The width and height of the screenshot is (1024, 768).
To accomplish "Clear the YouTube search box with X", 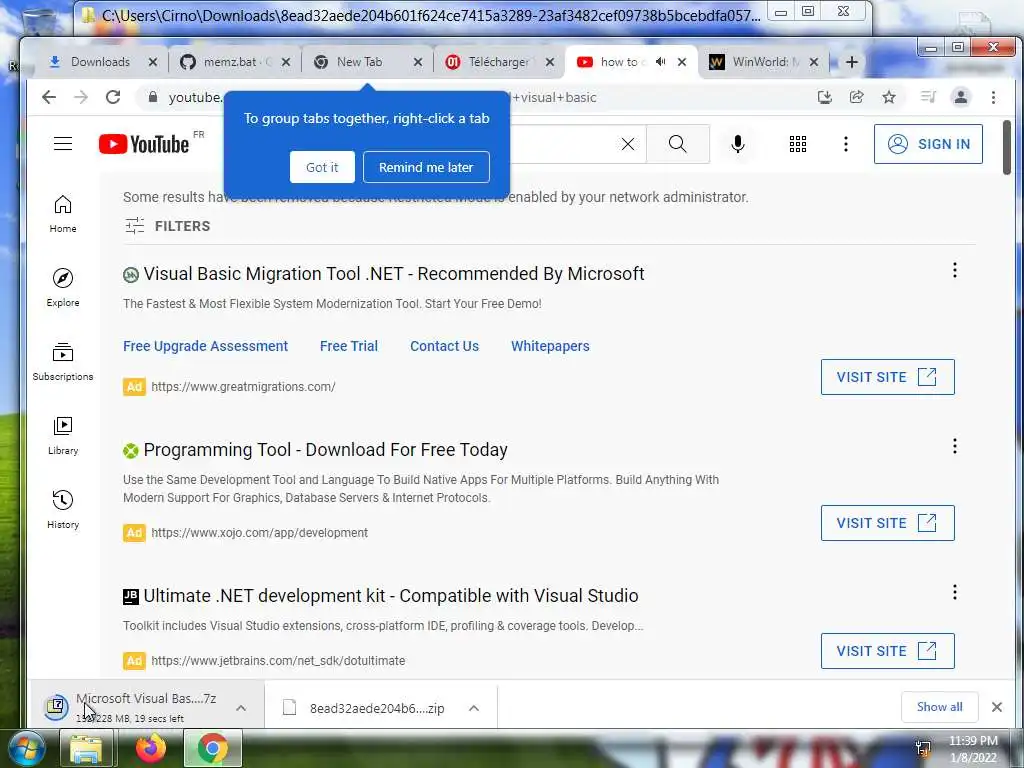I will (x=628, y=144).
